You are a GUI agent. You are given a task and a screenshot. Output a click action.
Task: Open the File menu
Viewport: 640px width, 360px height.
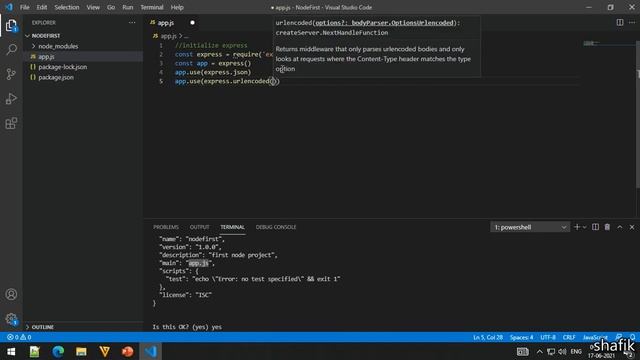pos(24,7)
